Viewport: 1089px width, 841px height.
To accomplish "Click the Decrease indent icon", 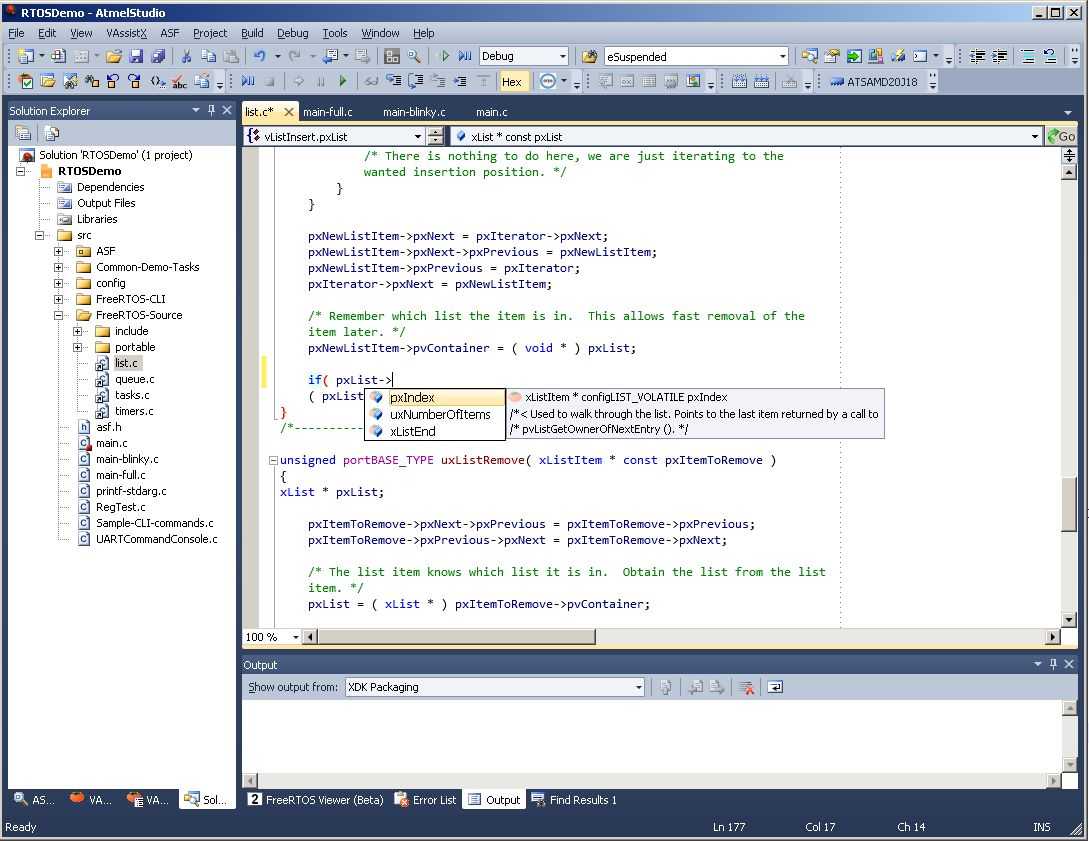I will tap(977, 56).
